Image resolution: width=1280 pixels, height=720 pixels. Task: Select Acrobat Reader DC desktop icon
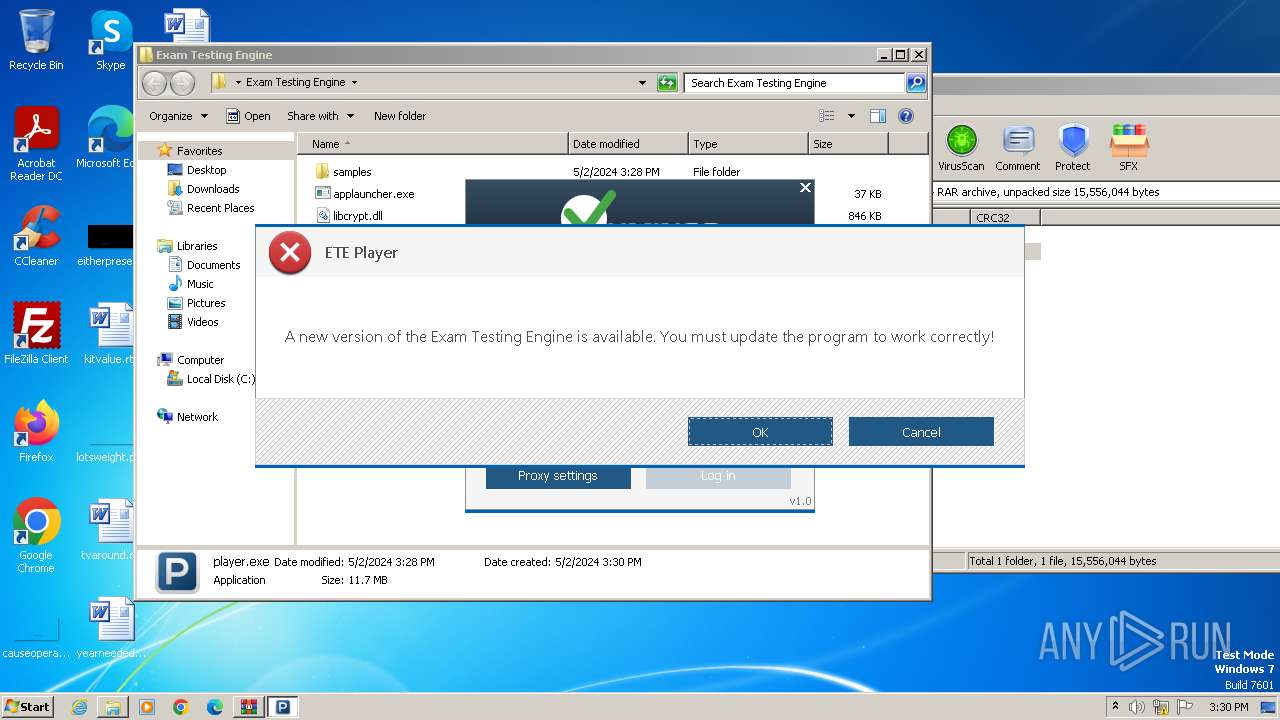tap(36, 144)
